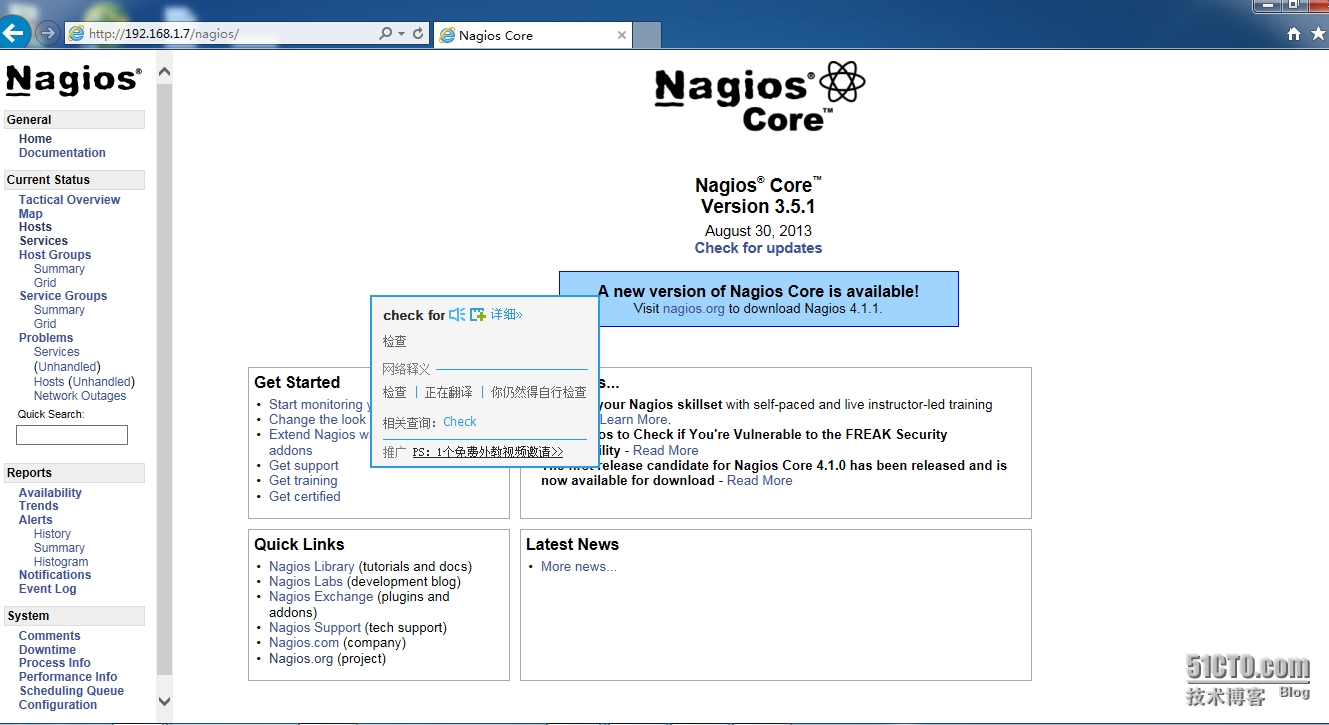
Task: Click the Quick Search input box
Action: tap(72, 435)
